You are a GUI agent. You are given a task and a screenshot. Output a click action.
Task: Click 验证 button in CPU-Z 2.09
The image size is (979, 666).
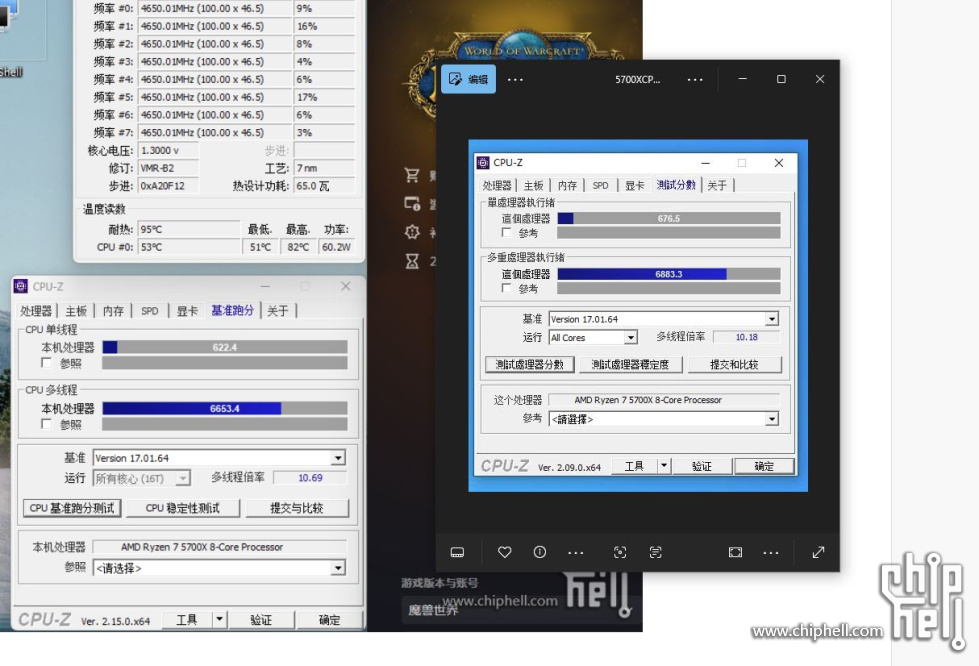click(x=702, y=466)
